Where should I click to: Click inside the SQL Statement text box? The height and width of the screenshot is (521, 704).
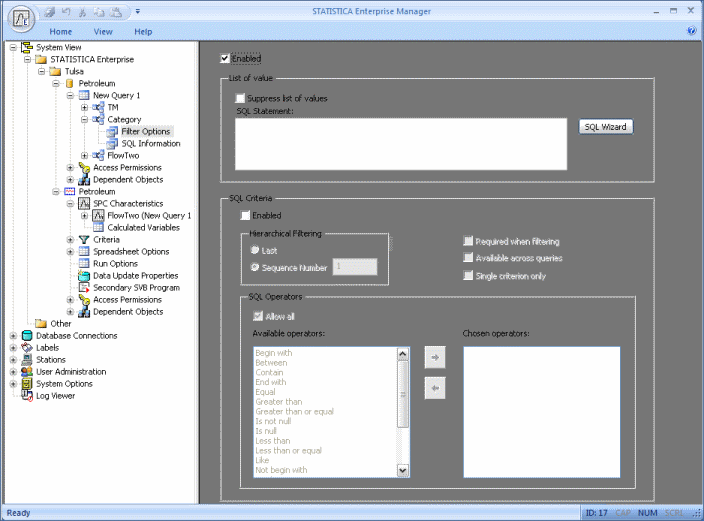[x=400, y=150]
